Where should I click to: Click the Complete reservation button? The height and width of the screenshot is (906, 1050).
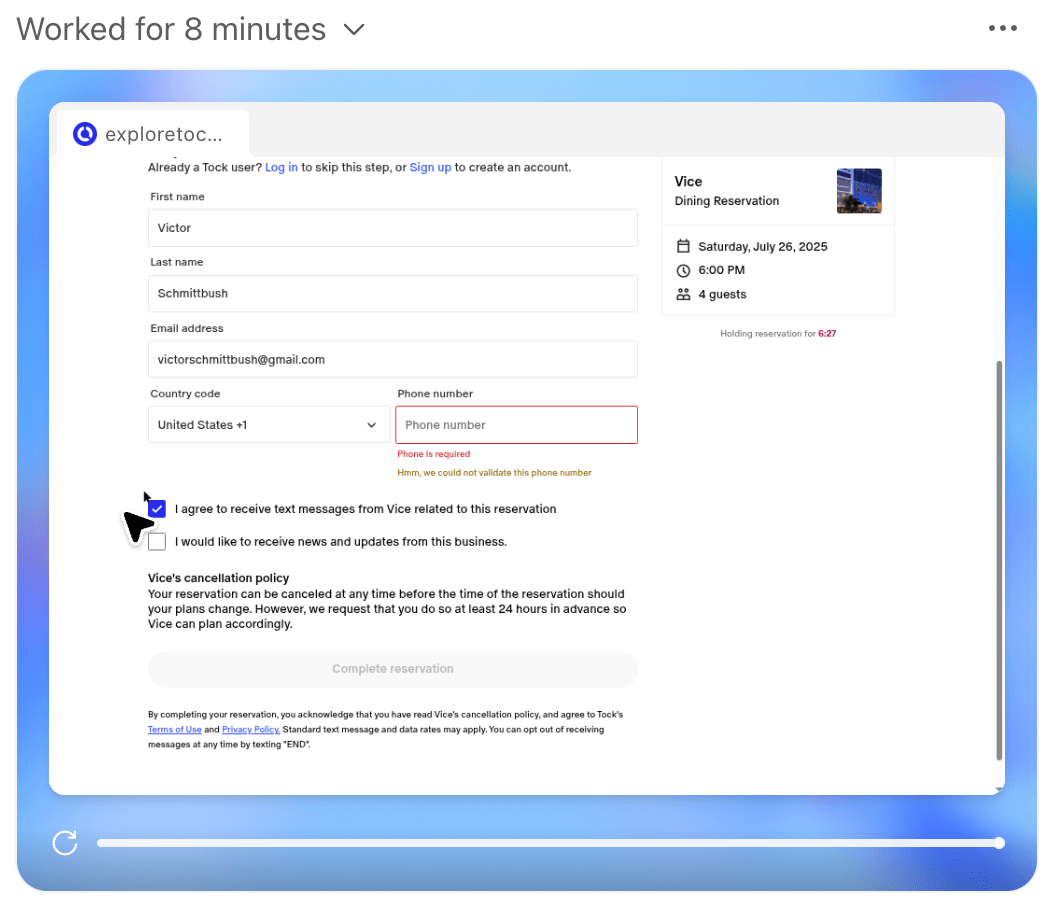pyautogui.click(x=392, y=669)
